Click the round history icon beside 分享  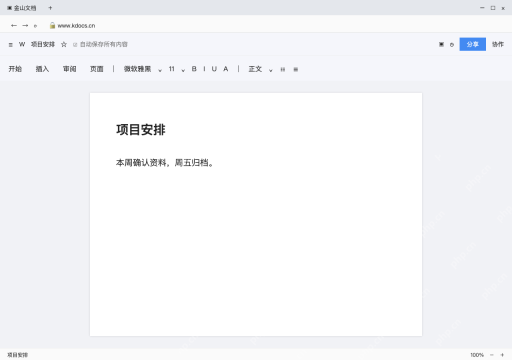(x=452, y=45)
